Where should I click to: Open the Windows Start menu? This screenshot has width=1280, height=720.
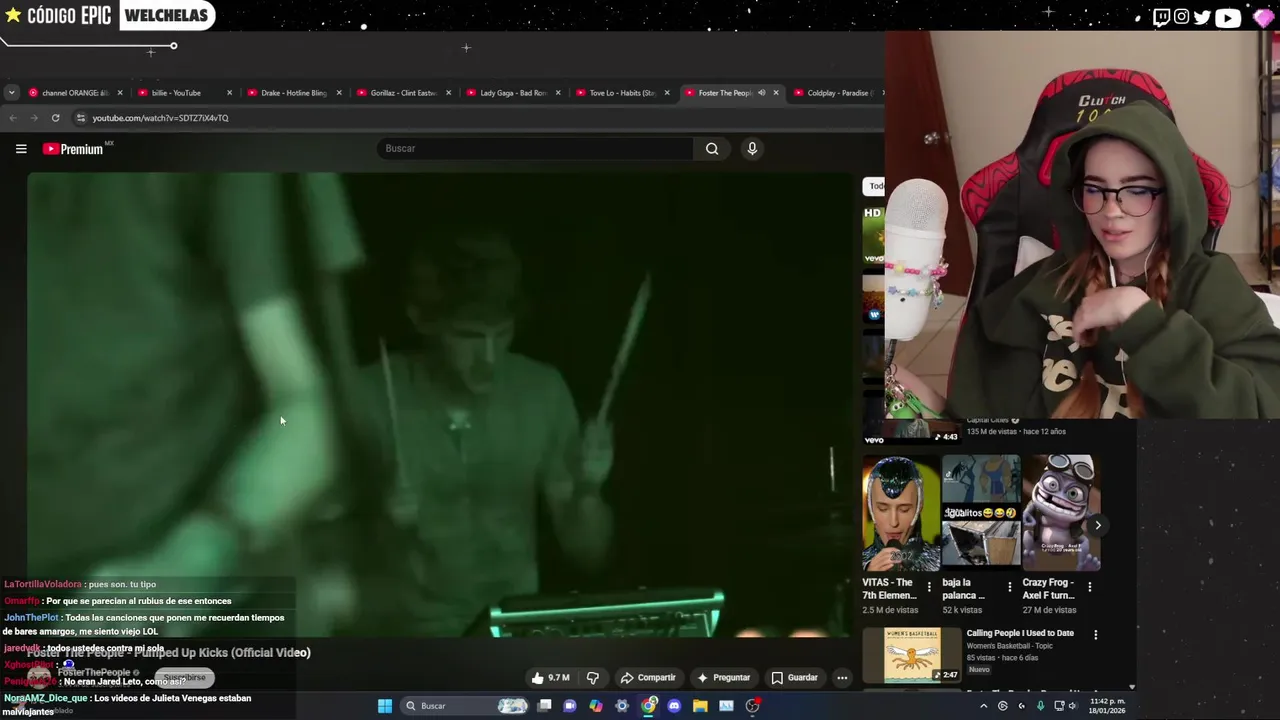click(x=385, y=706)
